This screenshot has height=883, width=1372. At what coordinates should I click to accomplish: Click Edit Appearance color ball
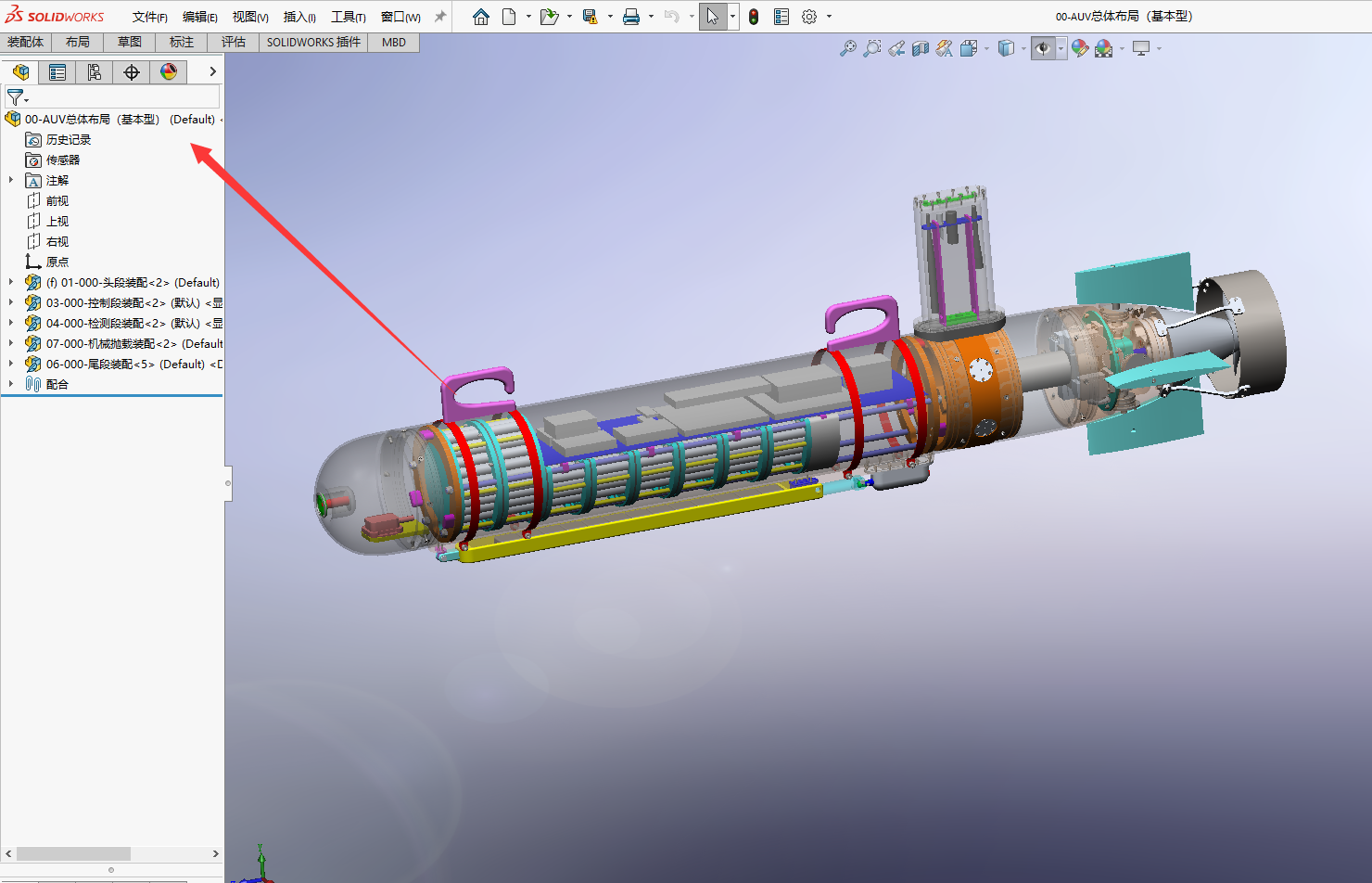click(x=1080, y=48)
